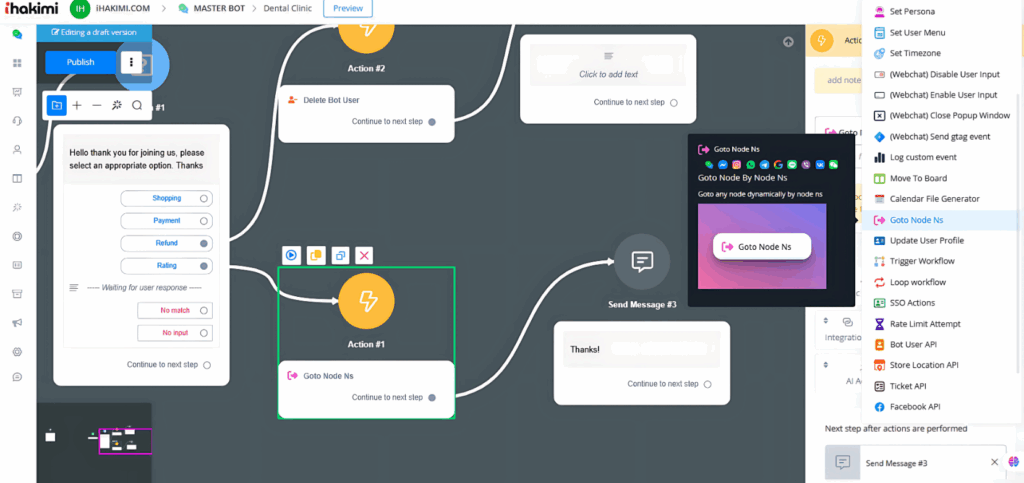Choose Trigger Workflow in the action list
The image size is (1024, 483).
coord(921,261)
